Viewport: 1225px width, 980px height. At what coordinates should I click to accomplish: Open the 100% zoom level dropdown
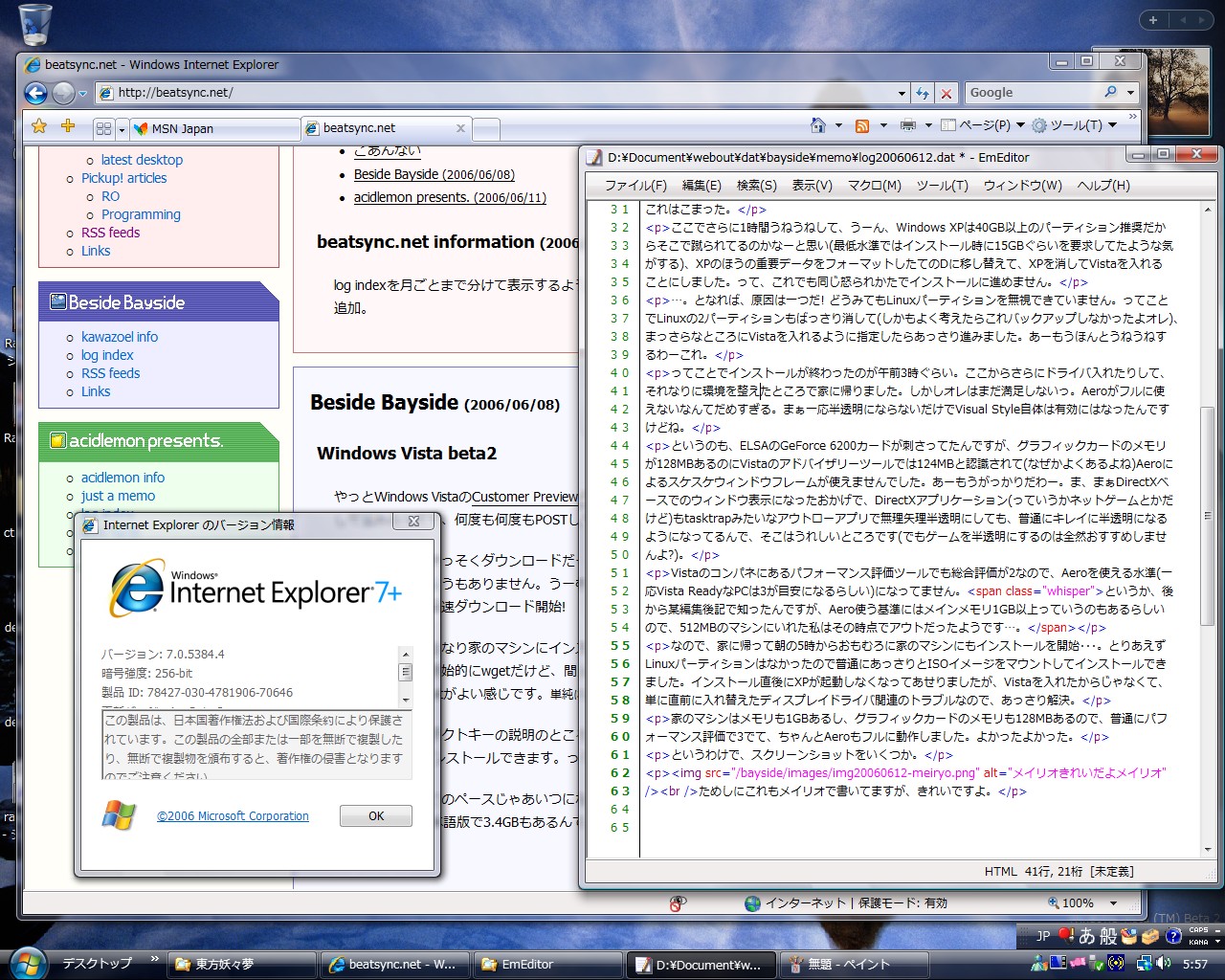tap(1113, 902)
